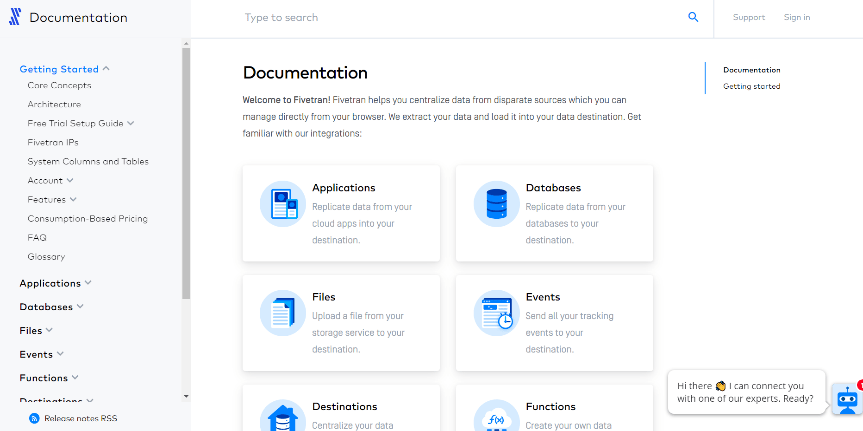Open the Databases cylinder icon
Image resolution: width=863 pixels, height=431 pixels.
(x=496, y=204)
